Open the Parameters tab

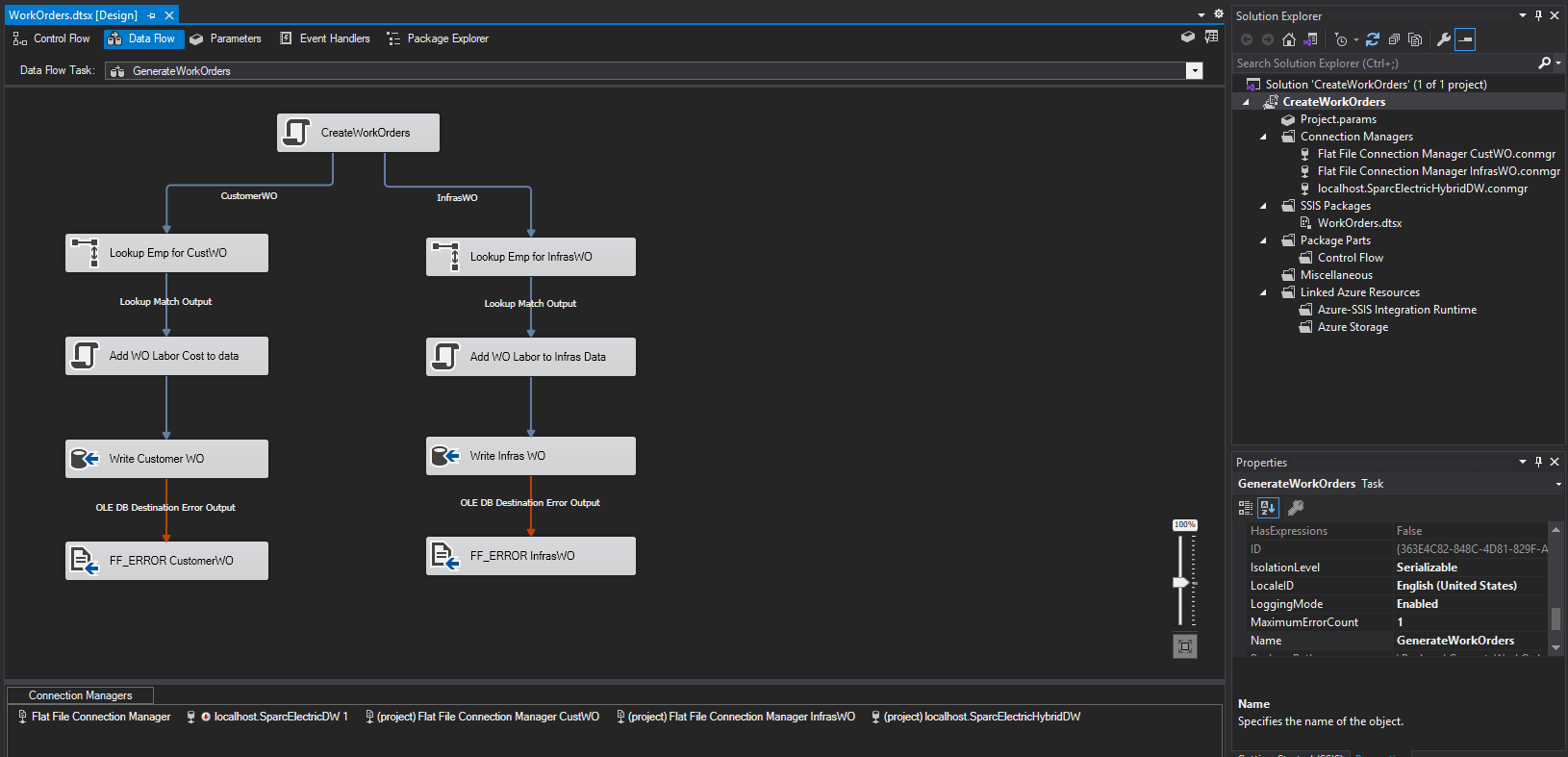click(225, 38)
